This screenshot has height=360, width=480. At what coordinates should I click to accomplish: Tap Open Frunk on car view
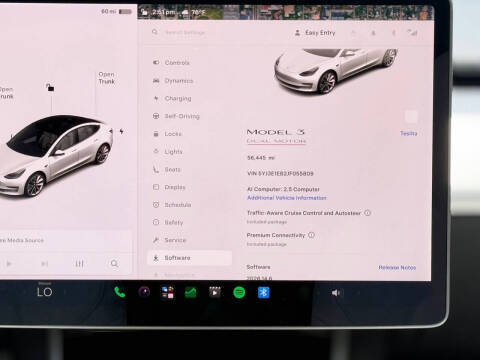6,93
